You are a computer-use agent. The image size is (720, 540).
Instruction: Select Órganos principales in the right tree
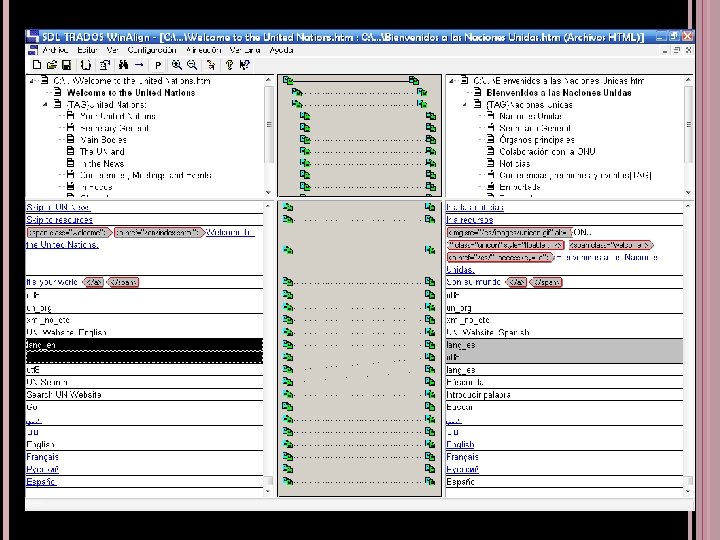pos(537,140)
